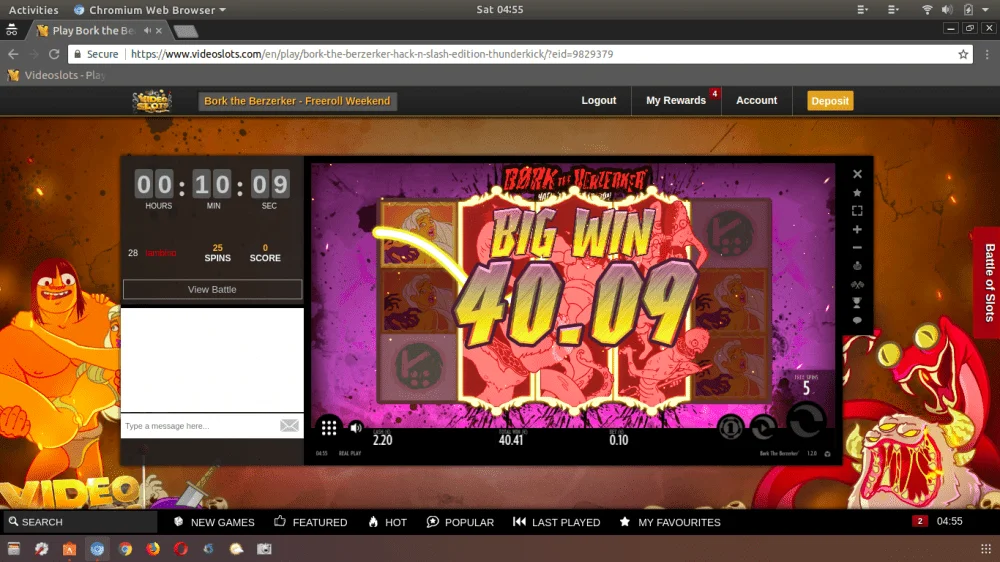Viewport: 1000px width, 562px height.
Task: Open the Files manager in dock
Action: pos(13,549)
